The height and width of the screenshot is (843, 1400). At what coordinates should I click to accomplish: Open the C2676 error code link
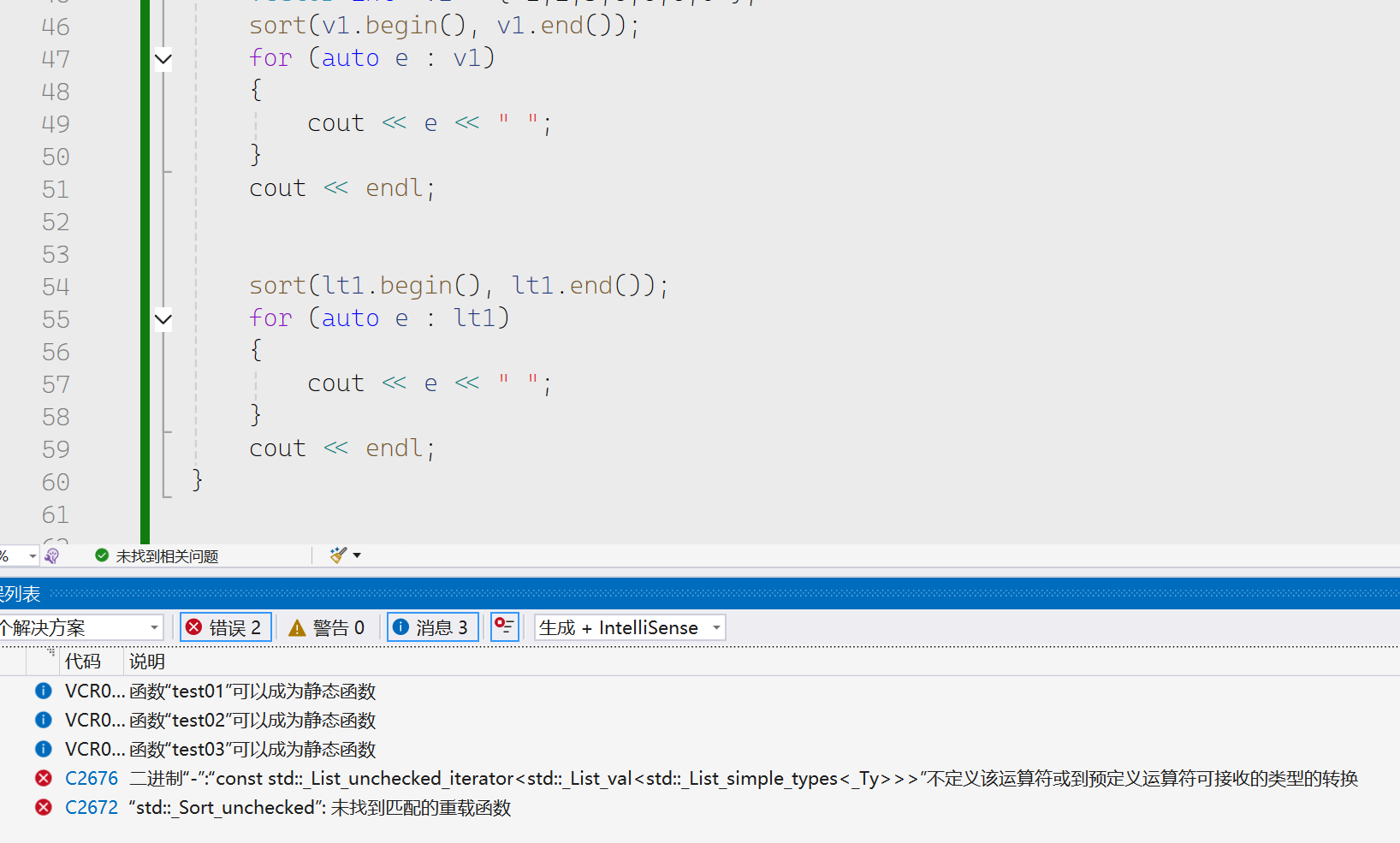click(x=92, y=778)
